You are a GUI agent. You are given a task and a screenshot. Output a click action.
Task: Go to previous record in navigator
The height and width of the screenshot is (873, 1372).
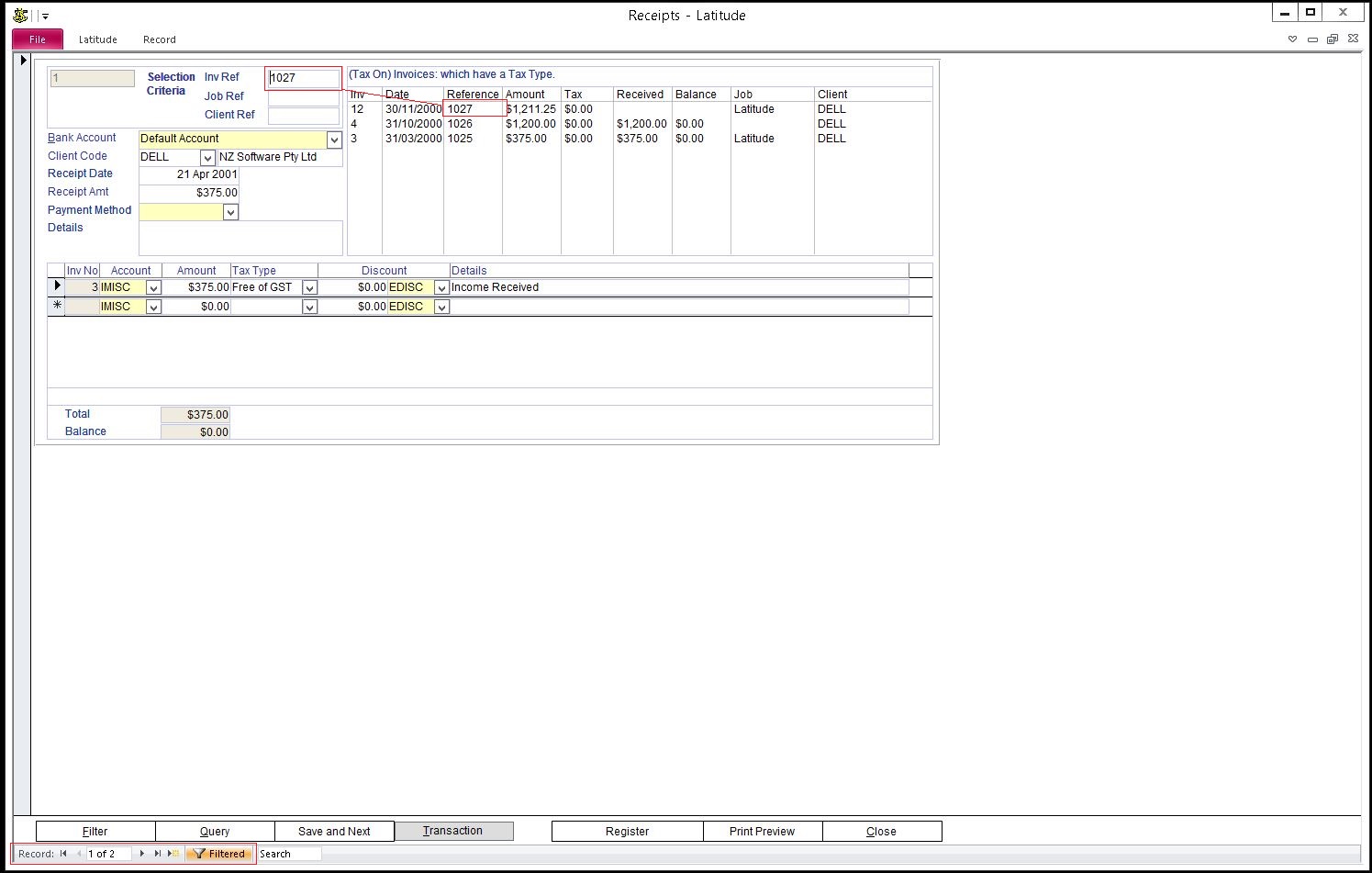click(78, 854)
